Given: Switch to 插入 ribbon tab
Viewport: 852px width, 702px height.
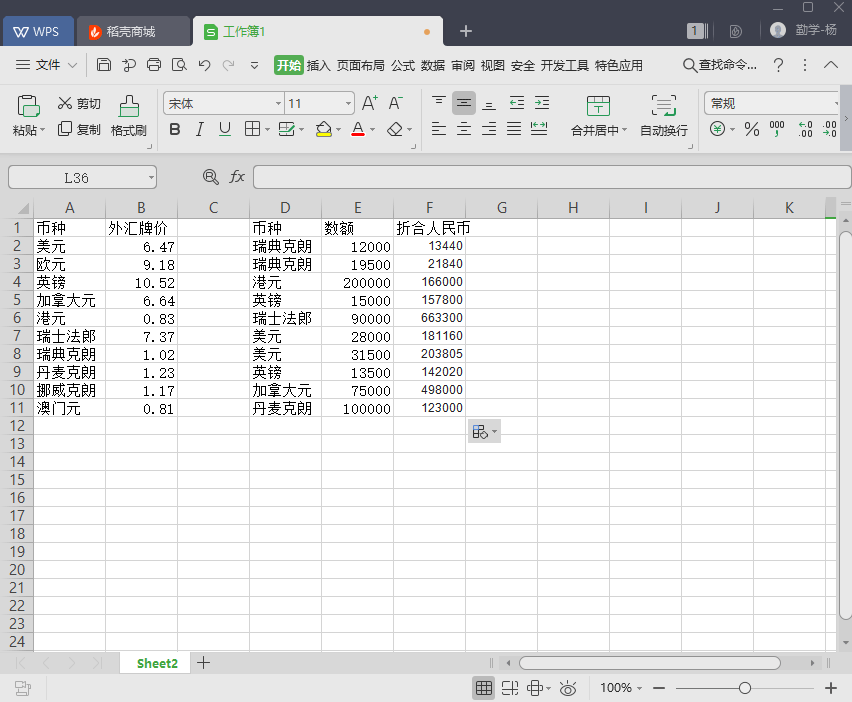Looking at the screenshot, I should coord(318,65).
